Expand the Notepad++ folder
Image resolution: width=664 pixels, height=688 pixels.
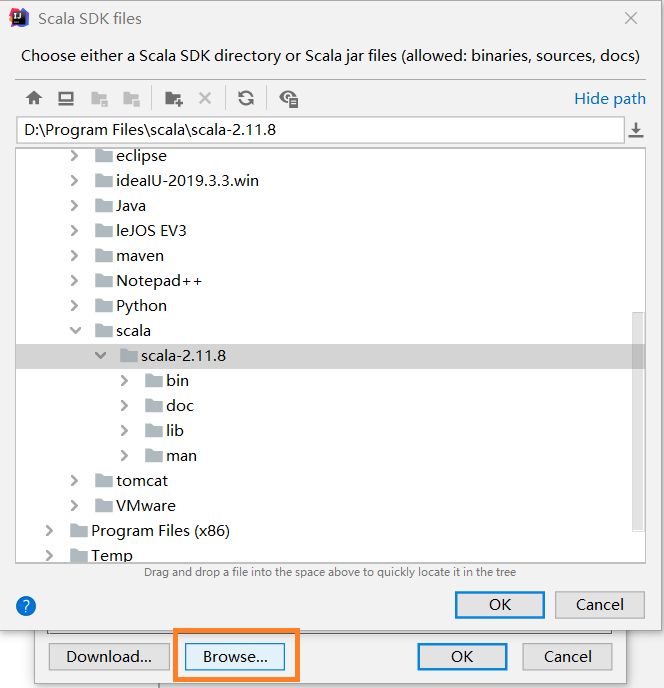click(x=75, y=280)
